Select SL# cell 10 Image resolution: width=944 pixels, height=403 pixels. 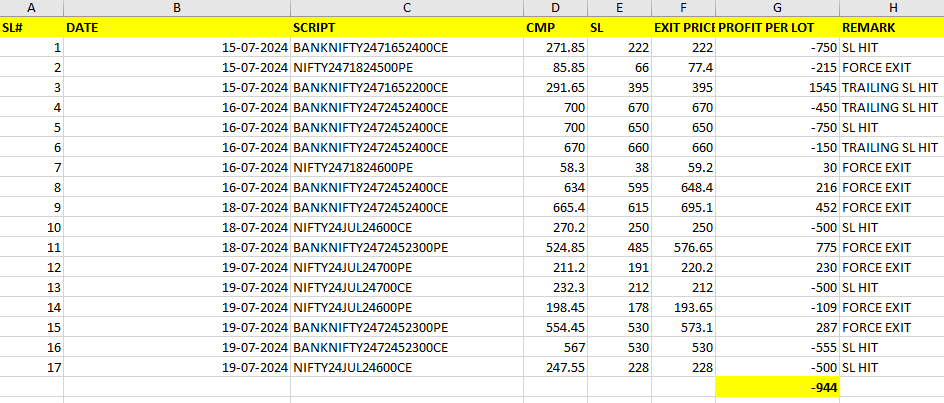(x=31, y=228)
